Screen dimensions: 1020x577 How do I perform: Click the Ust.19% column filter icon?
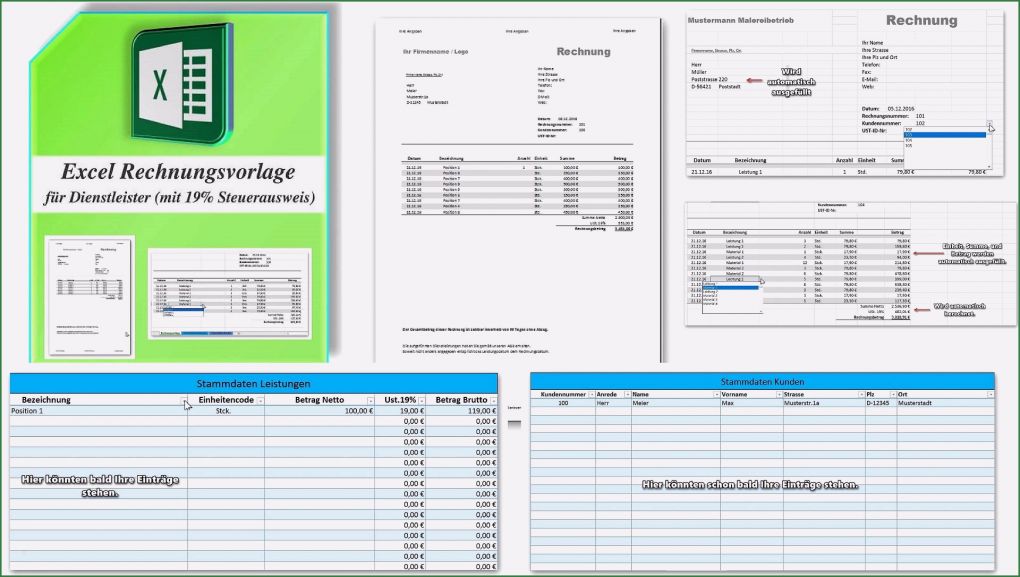click(423, 400)
